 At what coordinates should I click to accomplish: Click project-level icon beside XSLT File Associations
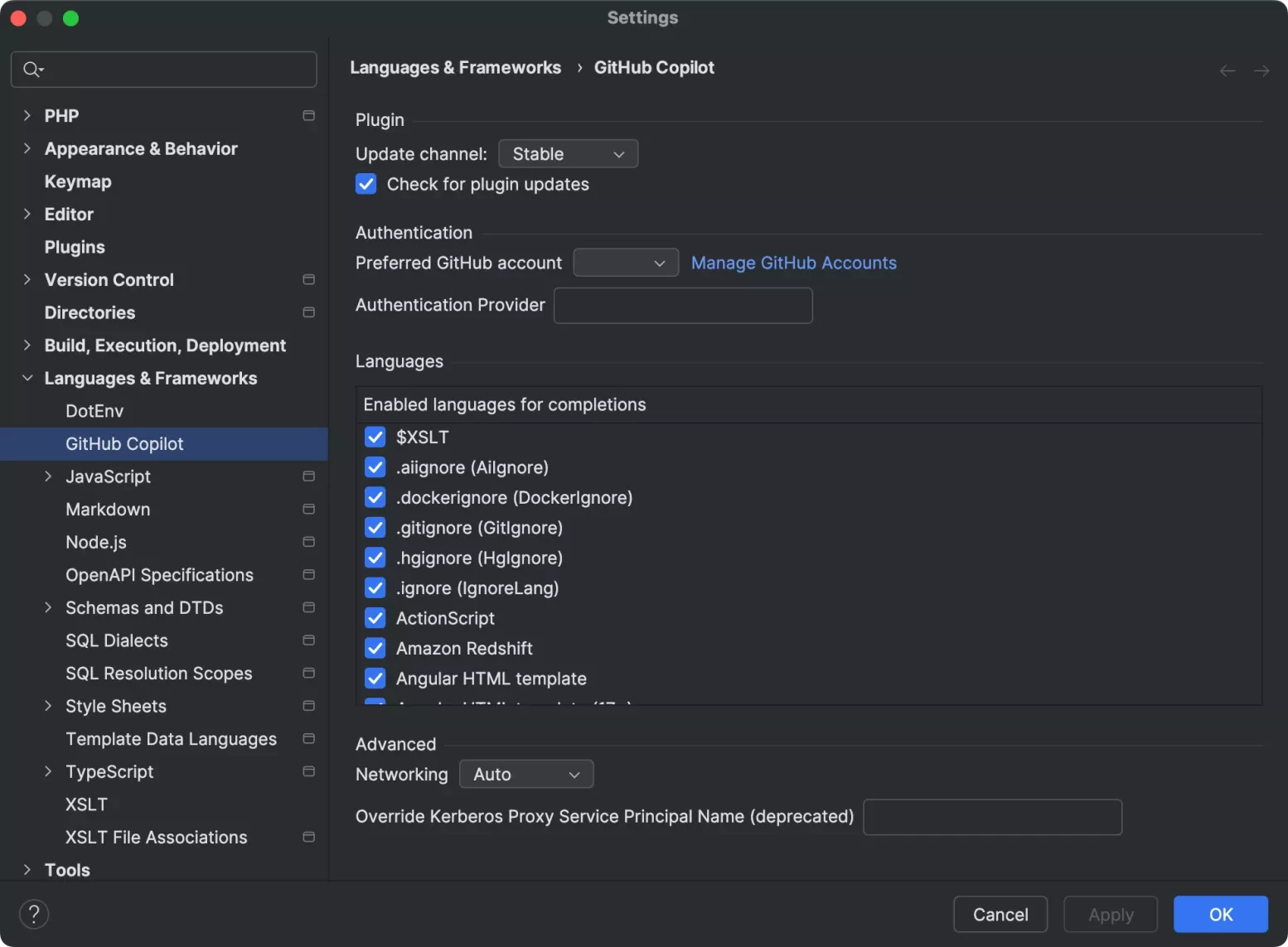tap(309, 838)
